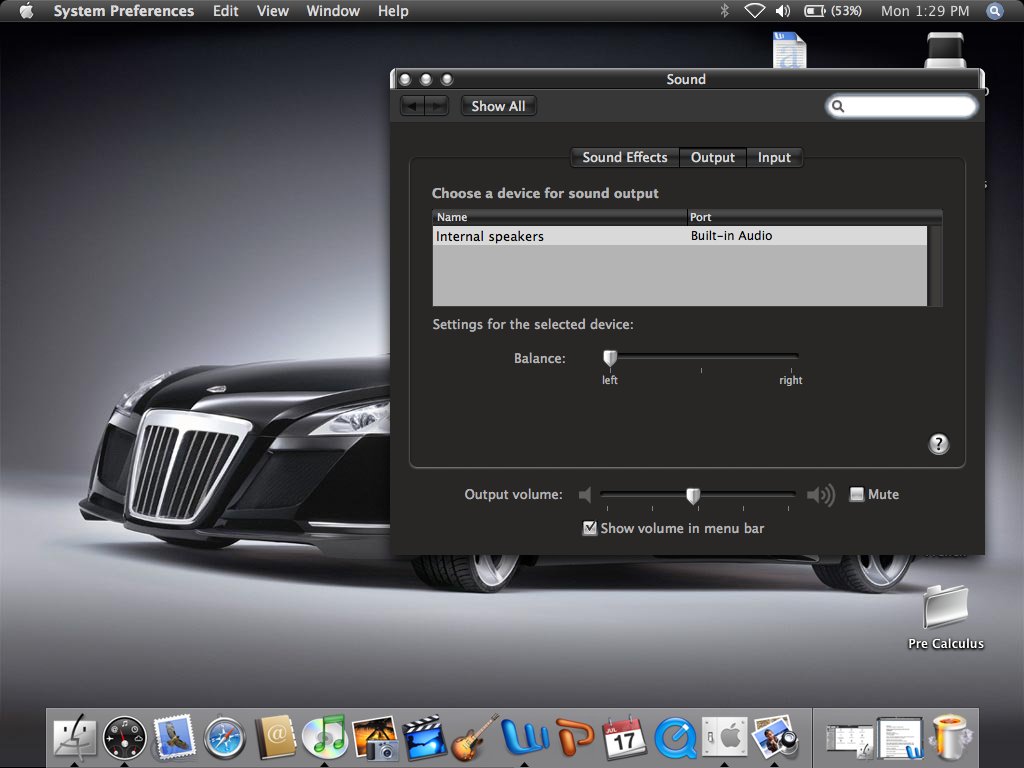Launch iTunes from the dock
This screenshot has height=768, width=1024.
point(324,740)
